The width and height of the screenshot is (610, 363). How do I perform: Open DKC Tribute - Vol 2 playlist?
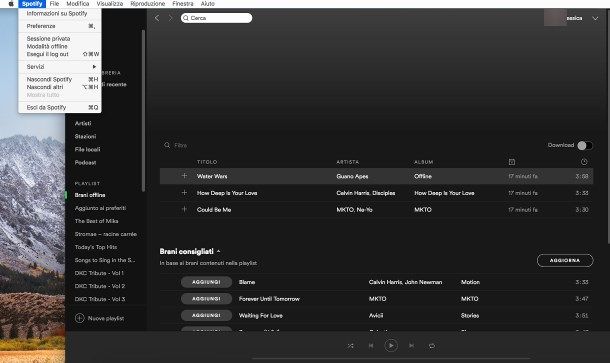click(100, 286)
